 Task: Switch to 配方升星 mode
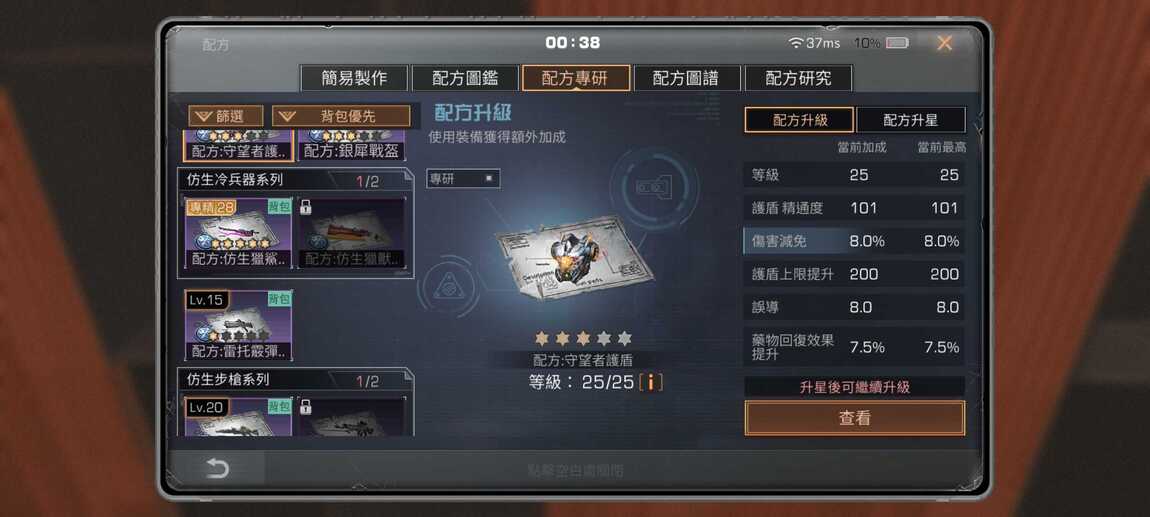coord(910,120)
